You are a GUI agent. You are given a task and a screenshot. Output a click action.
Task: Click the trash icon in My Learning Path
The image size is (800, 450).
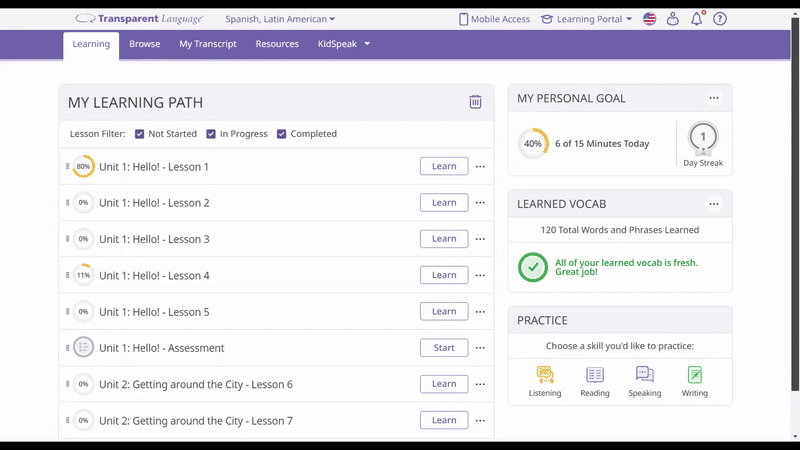pos(475,102)
